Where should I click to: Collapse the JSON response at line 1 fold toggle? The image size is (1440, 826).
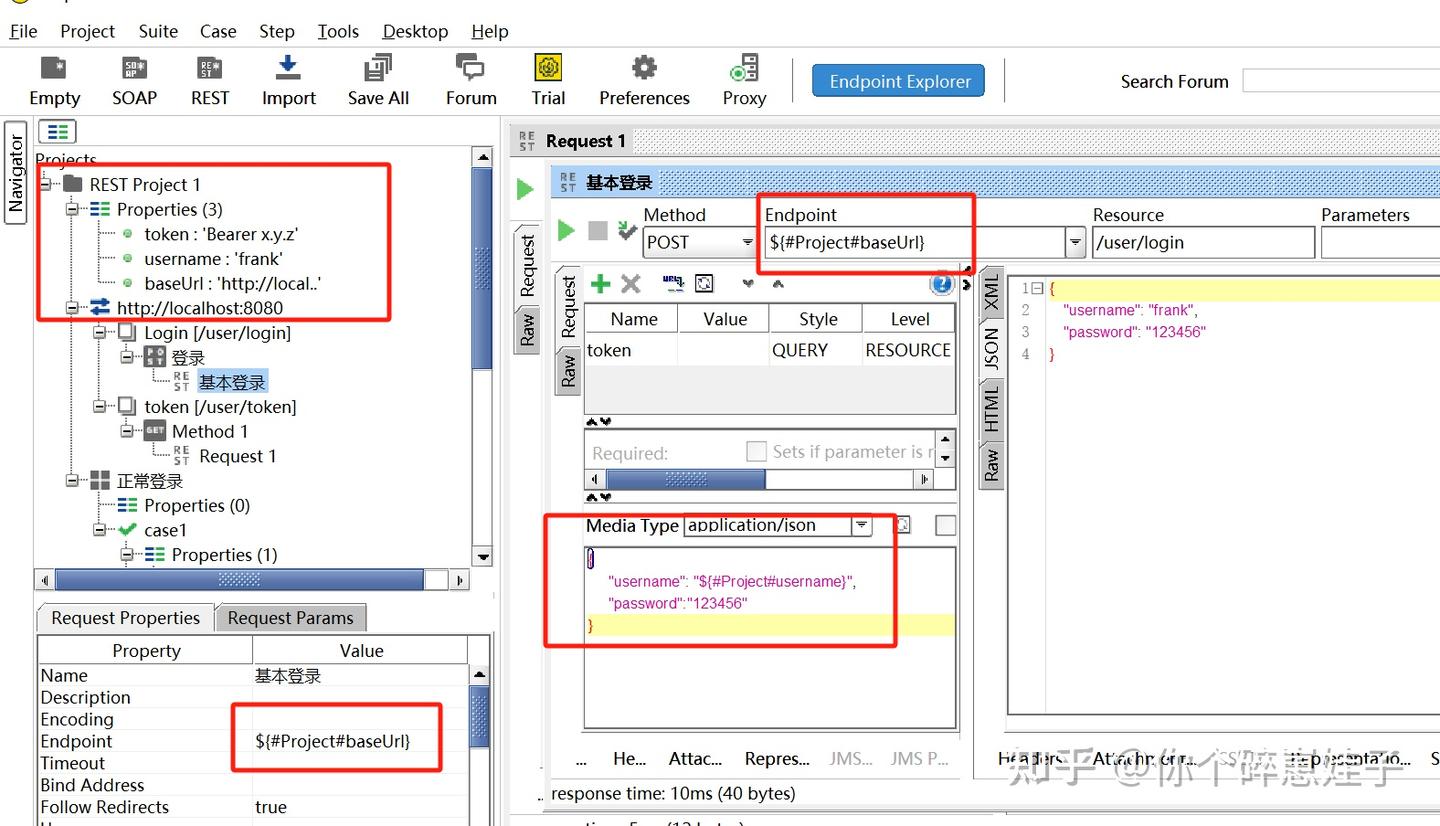[1038, 288]
